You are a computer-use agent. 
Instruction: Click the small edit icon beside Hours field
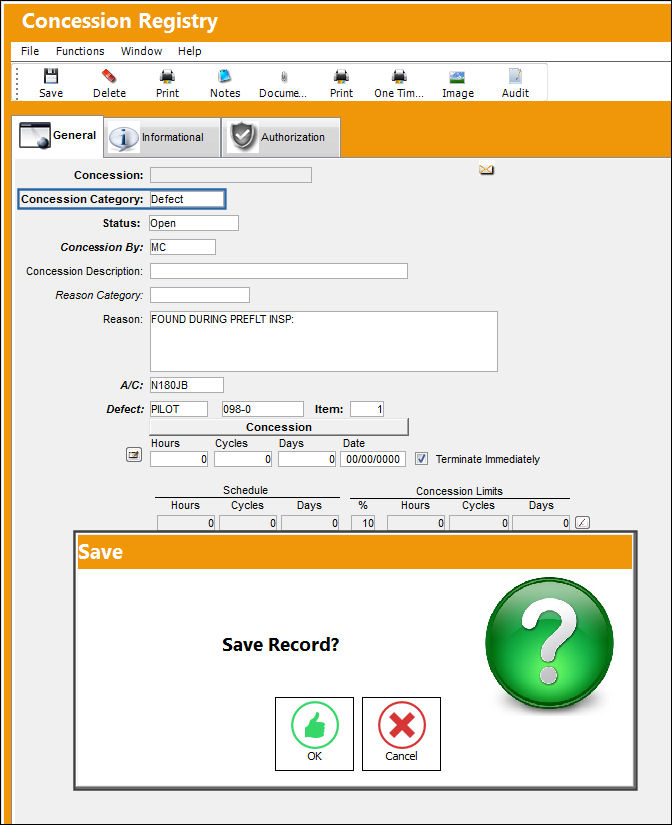point(134,455)
